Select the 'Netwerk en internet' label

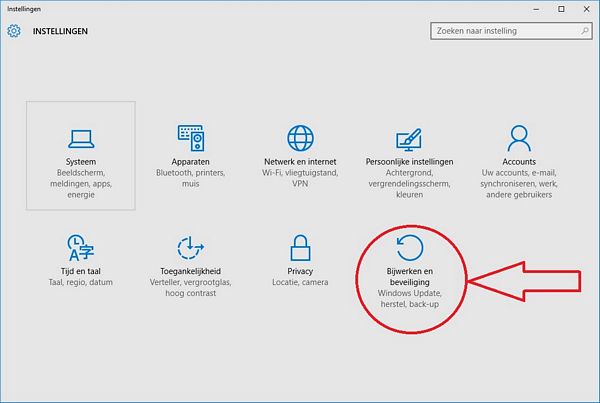pyautogui.click(x=300, y=162)
